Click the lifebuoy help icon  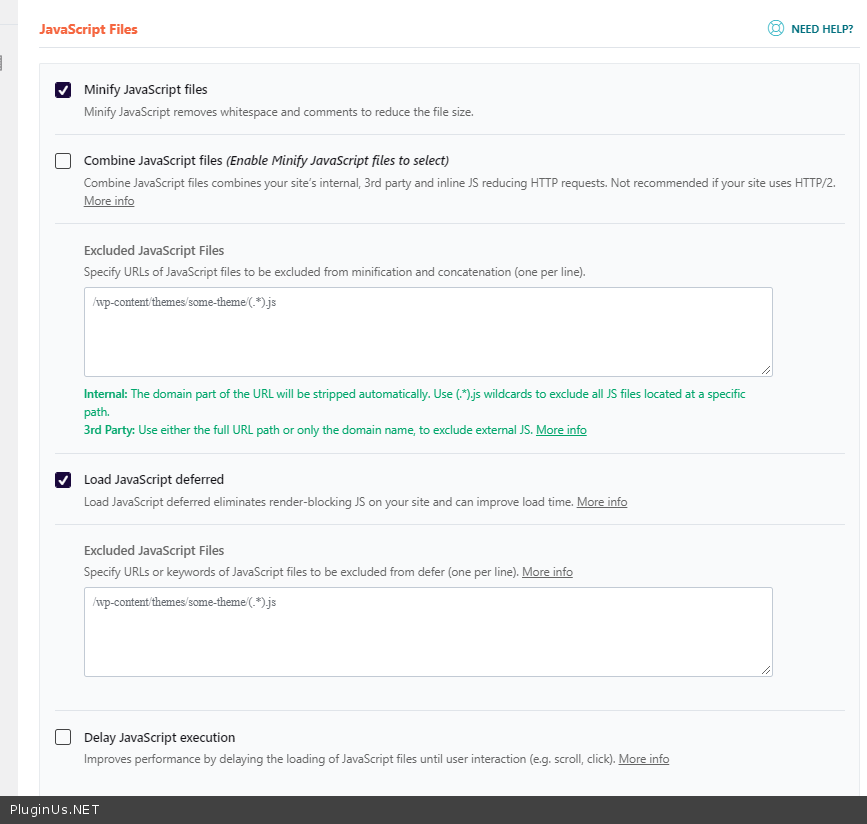(775, 29)
